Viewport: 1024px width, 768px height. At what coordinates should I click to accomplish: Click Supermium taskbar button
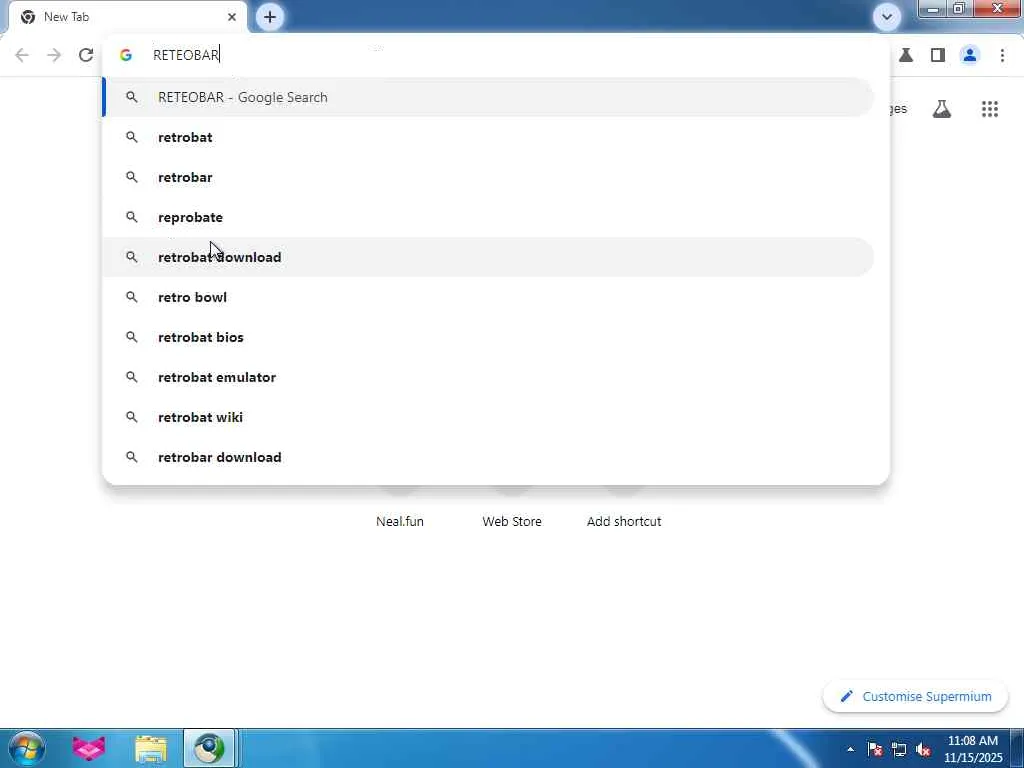click(x=209, y=748)
